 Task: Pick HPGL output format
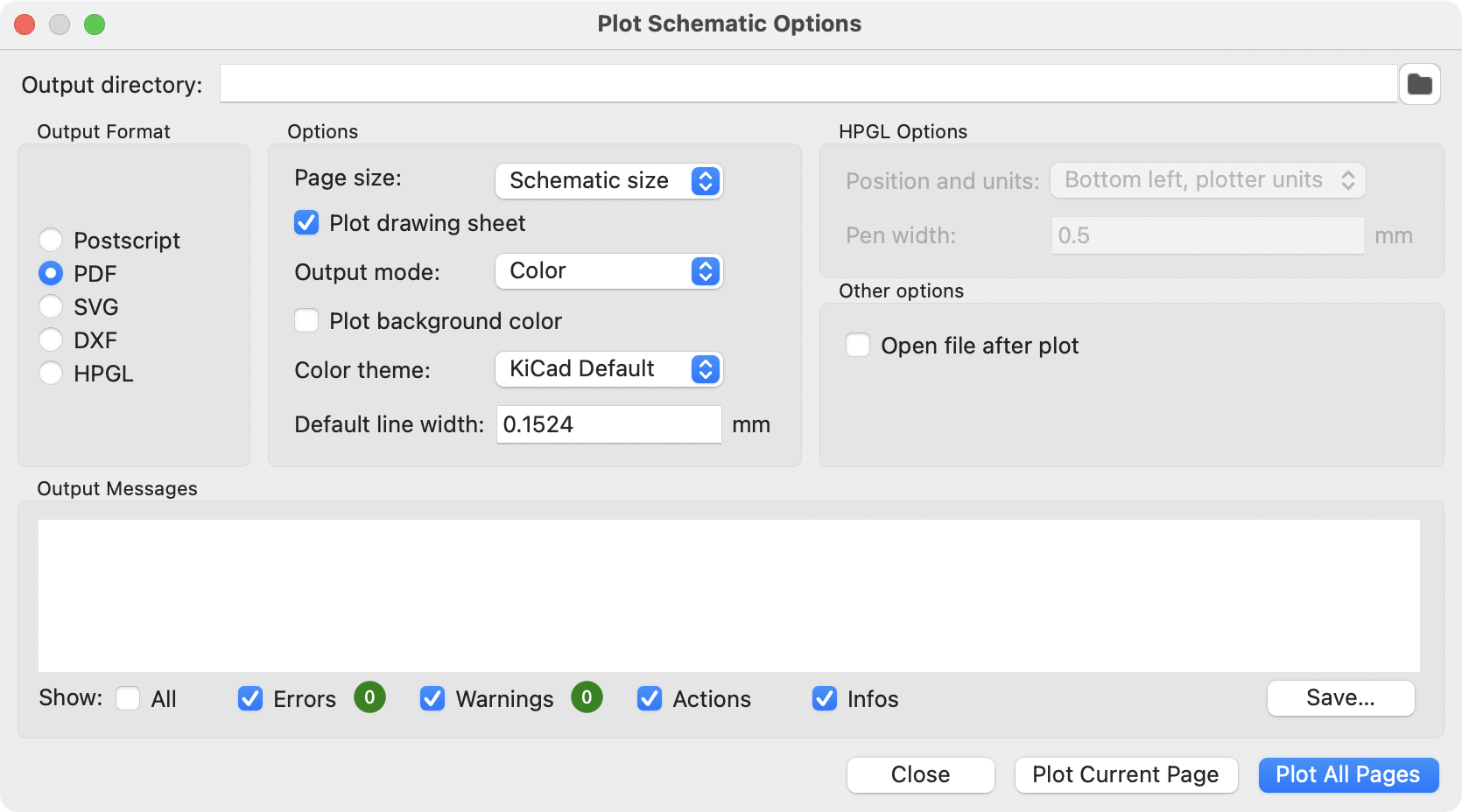(x=51, y=373)
